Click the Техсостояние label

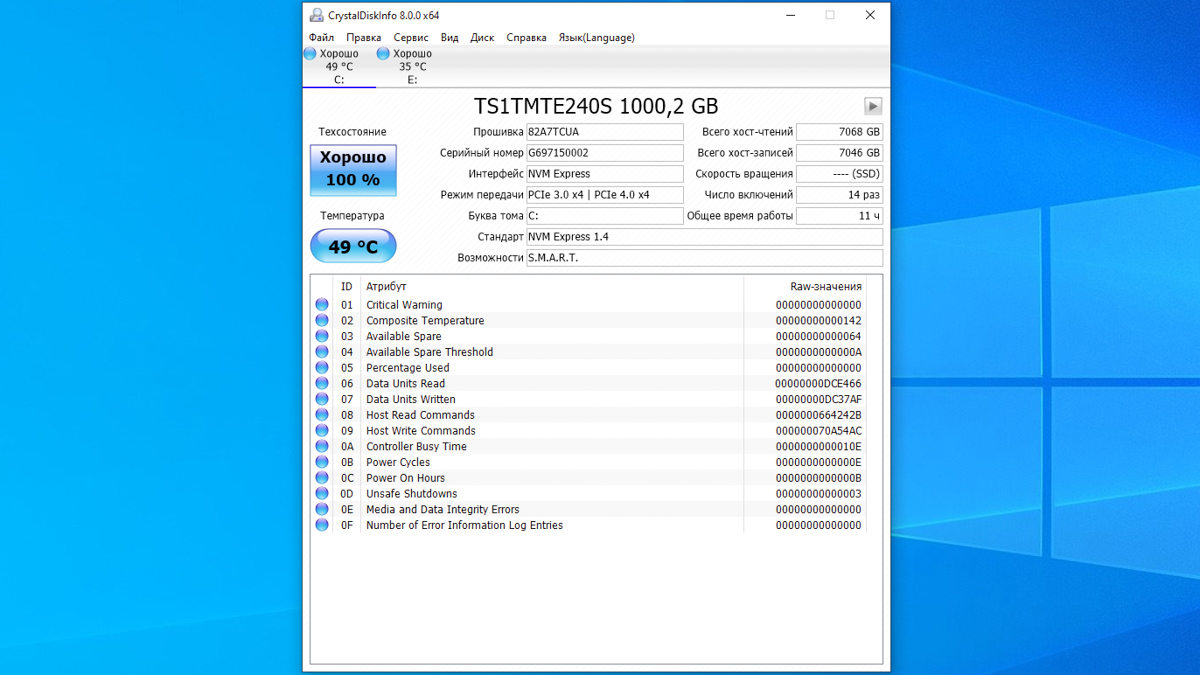click(x=352, y=132)
